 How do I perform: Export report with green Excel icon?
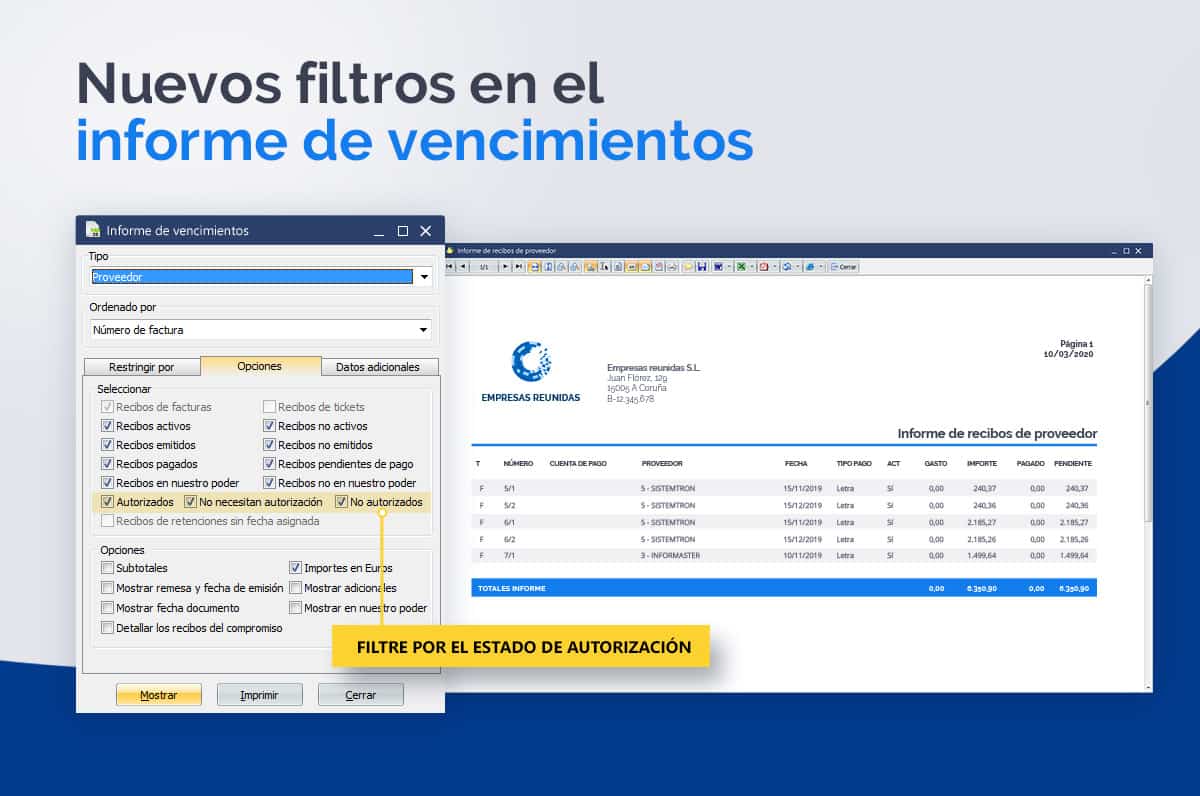[741, 267]
